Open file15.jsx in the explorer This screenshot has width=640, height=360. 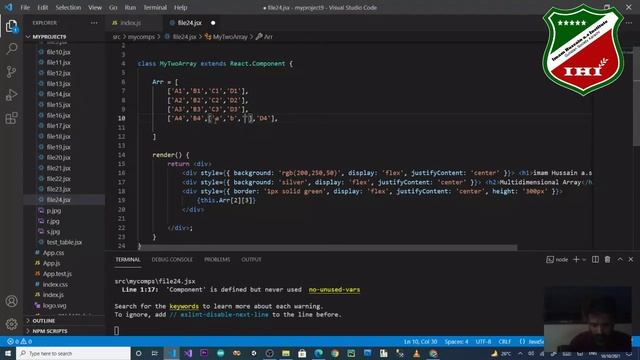click(x=58, y=105)
